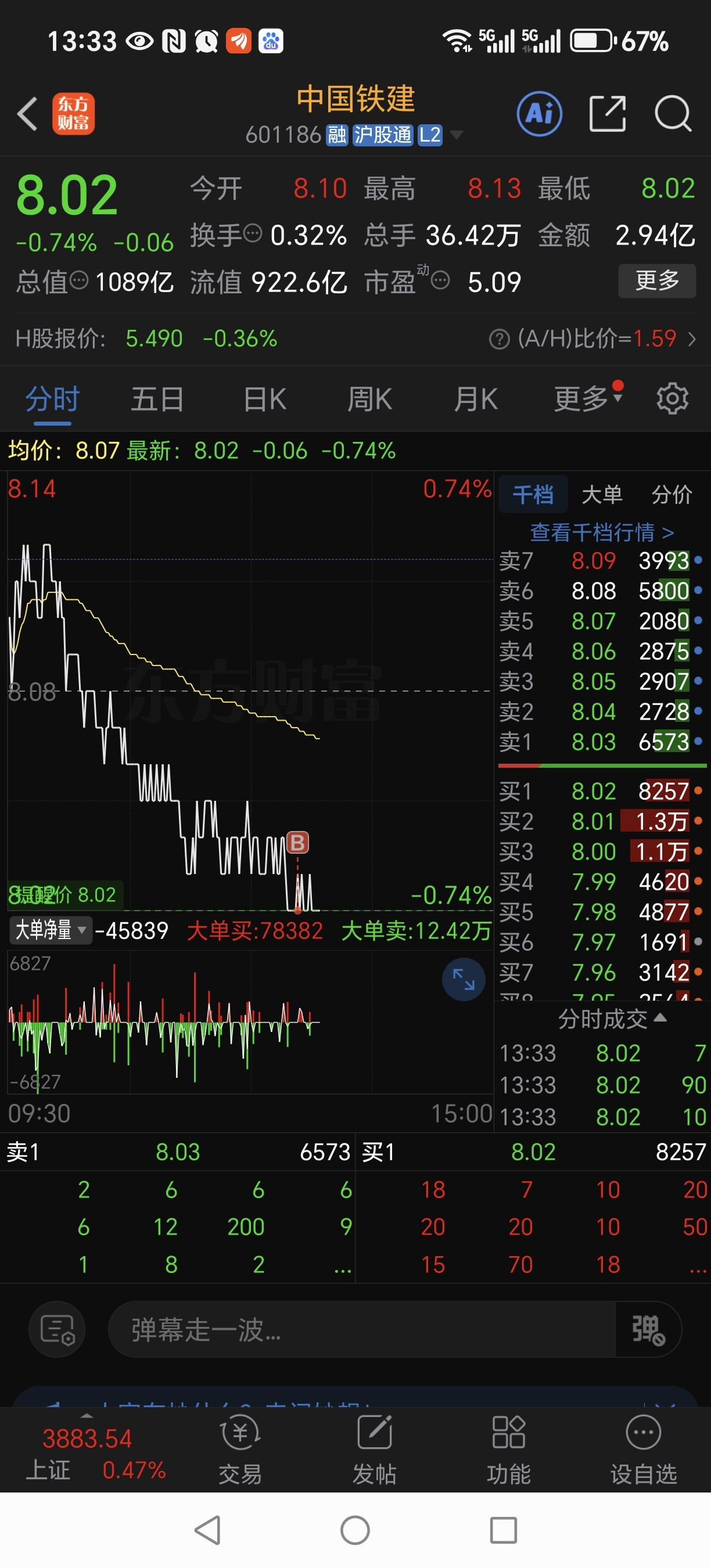This screenshot has width=711, height=1568.
Task: Tap the orange dot beside 买1 row
Action: click(x=698, y=791)
